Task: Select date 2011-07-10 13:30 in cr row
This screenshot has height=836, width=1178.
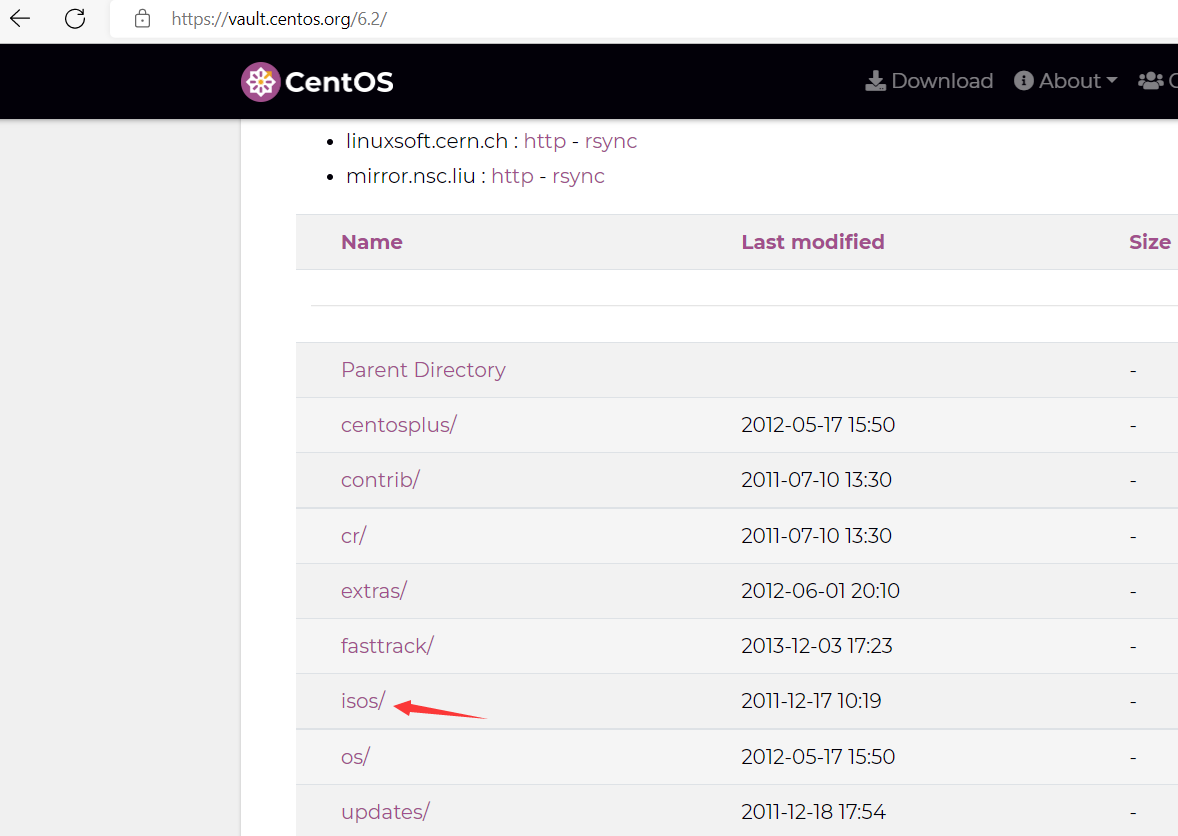Action: click(x=817, y=536)
